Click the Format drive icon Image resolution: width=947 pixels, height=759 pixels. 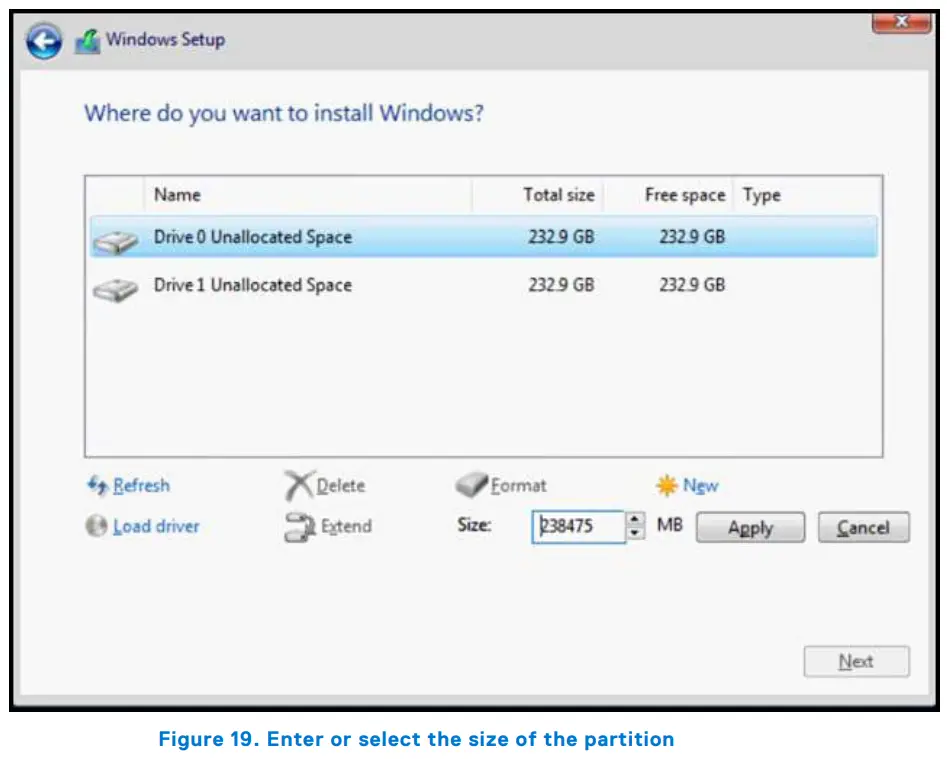(x=470, y=485)
